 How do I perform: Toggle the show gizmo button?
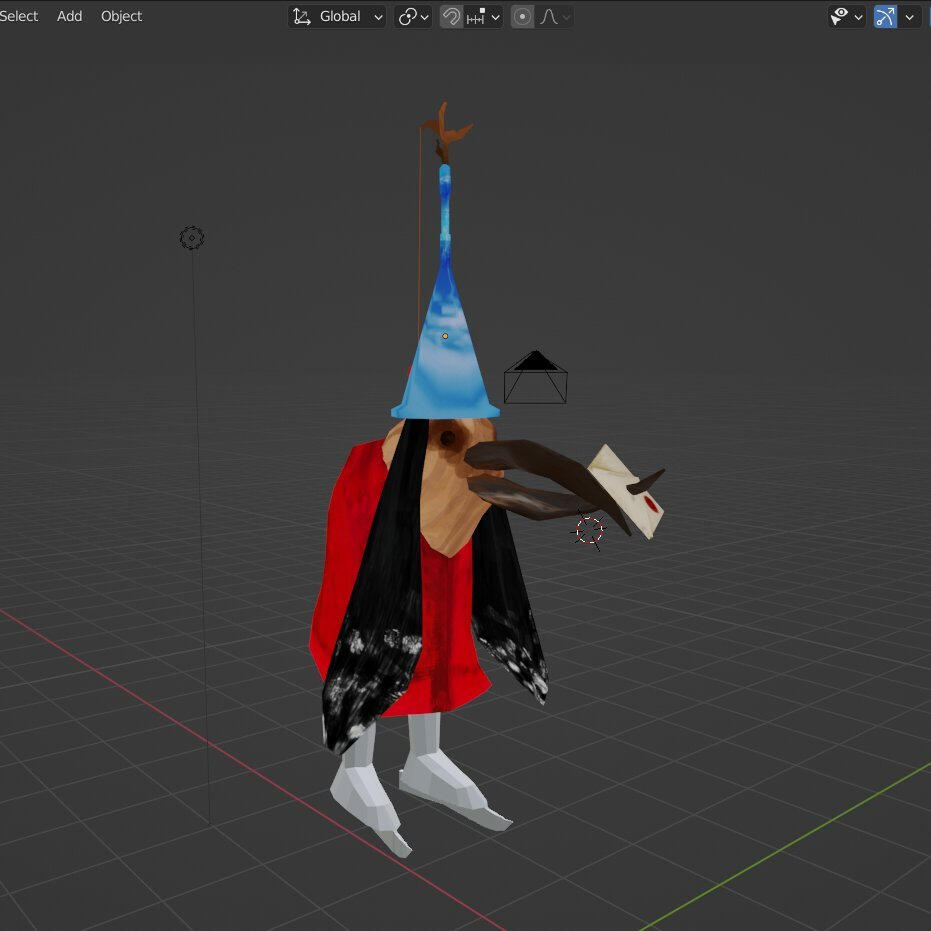click(x=885, y=16)
